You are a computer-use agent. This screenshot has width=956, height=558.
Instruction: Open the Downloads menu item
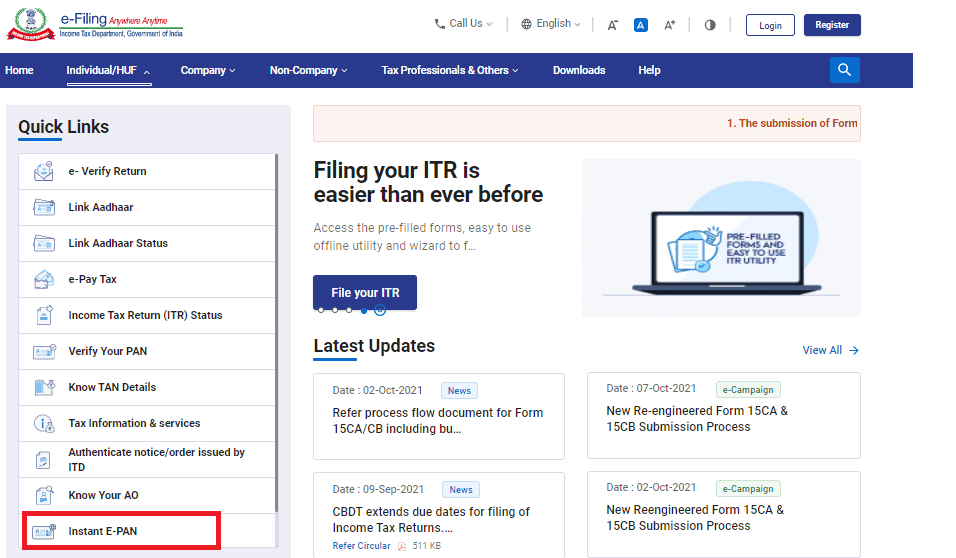579,71
